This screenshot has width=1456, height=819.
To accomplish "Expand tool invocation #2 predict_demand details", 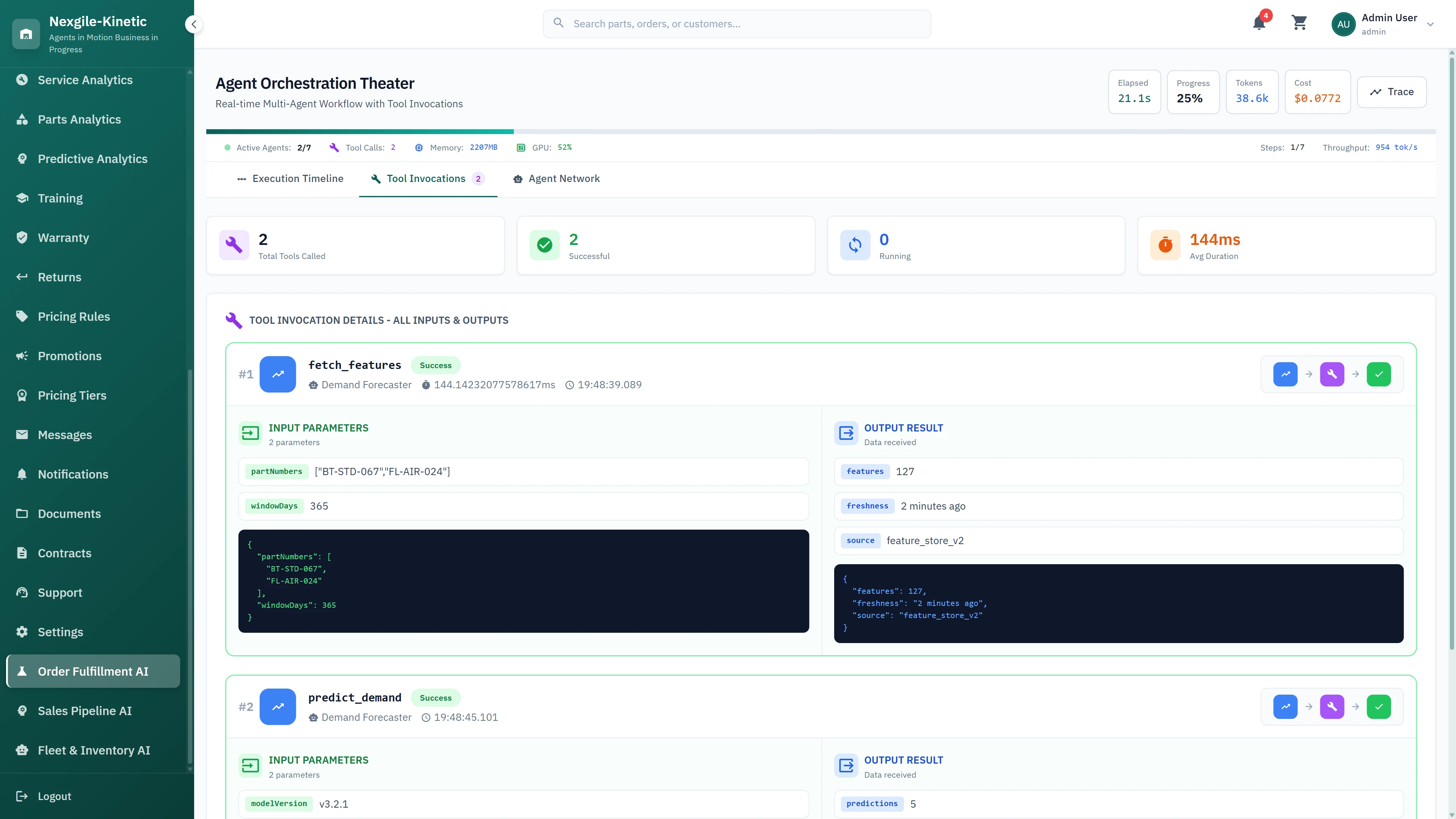I will 355,697.
